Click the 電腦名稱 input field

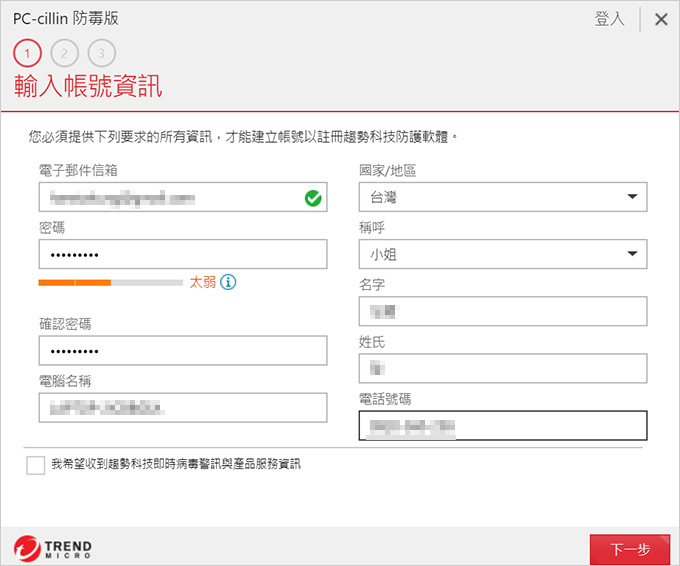pos(183,408)
